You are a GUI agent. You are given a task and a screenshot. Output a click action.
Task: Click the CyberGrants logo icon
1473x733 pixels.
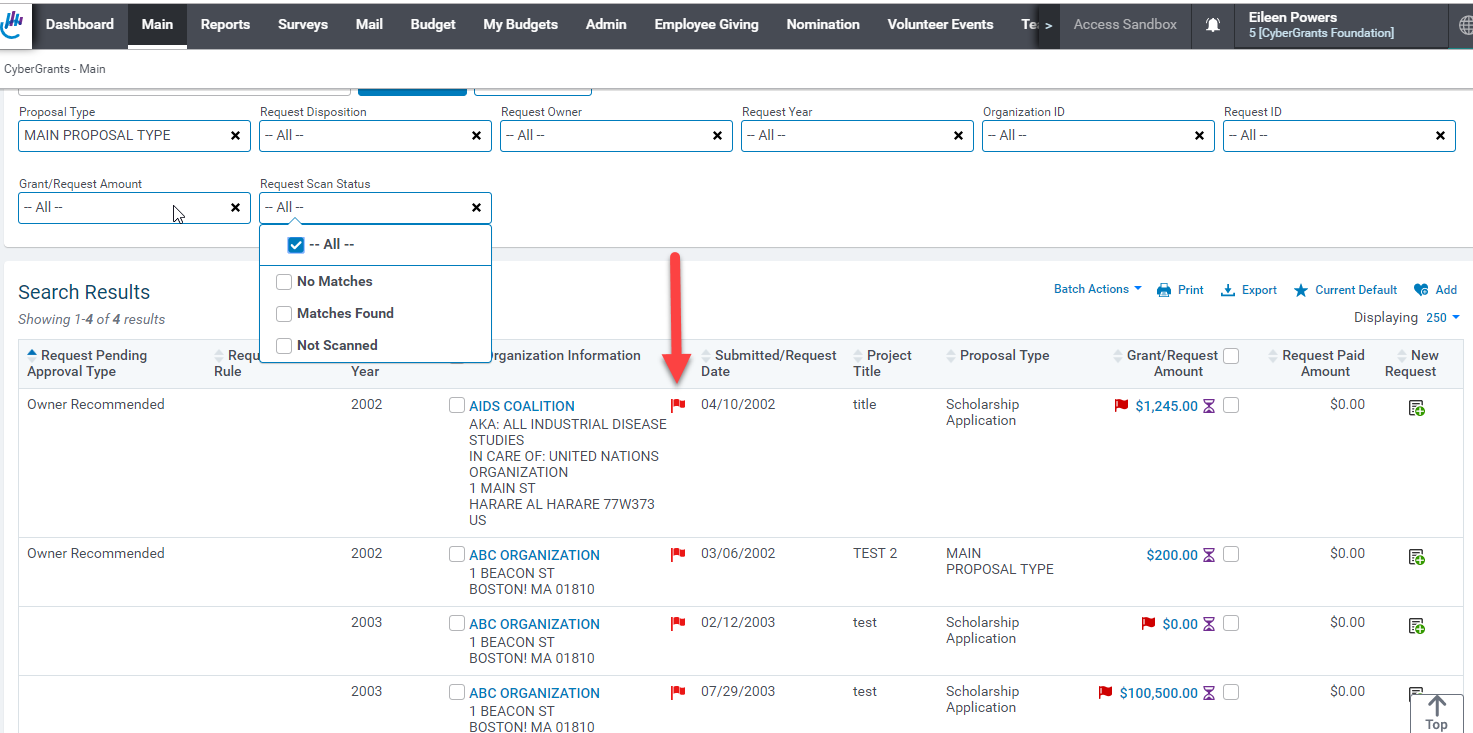pyautogui.click(x=13, y=25)
